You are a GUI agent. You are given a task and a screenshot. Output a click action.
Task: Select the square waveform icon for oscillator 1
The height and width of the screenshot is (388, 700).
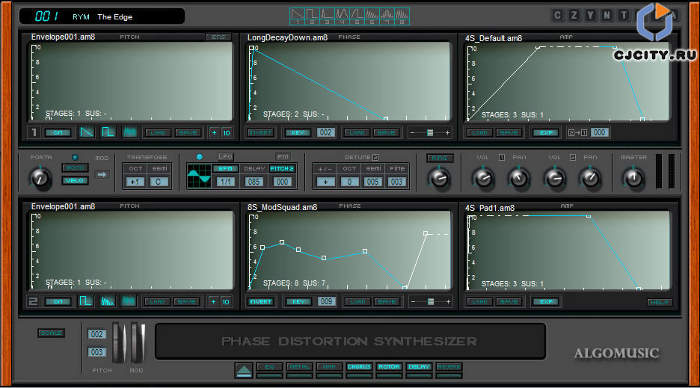[x=108, y=132]
